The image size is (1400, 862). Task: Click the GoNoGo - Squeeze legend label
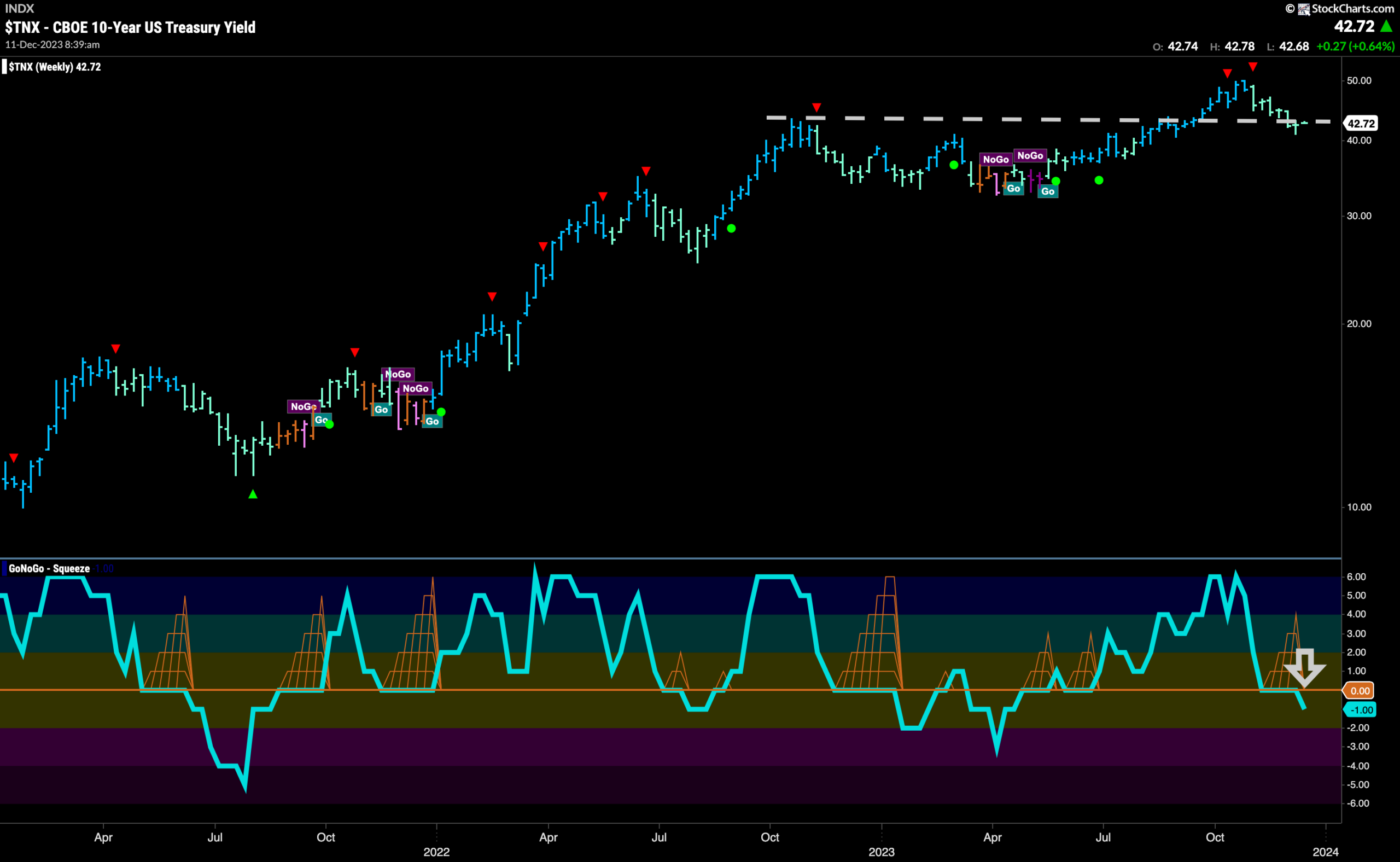[49, 568]
